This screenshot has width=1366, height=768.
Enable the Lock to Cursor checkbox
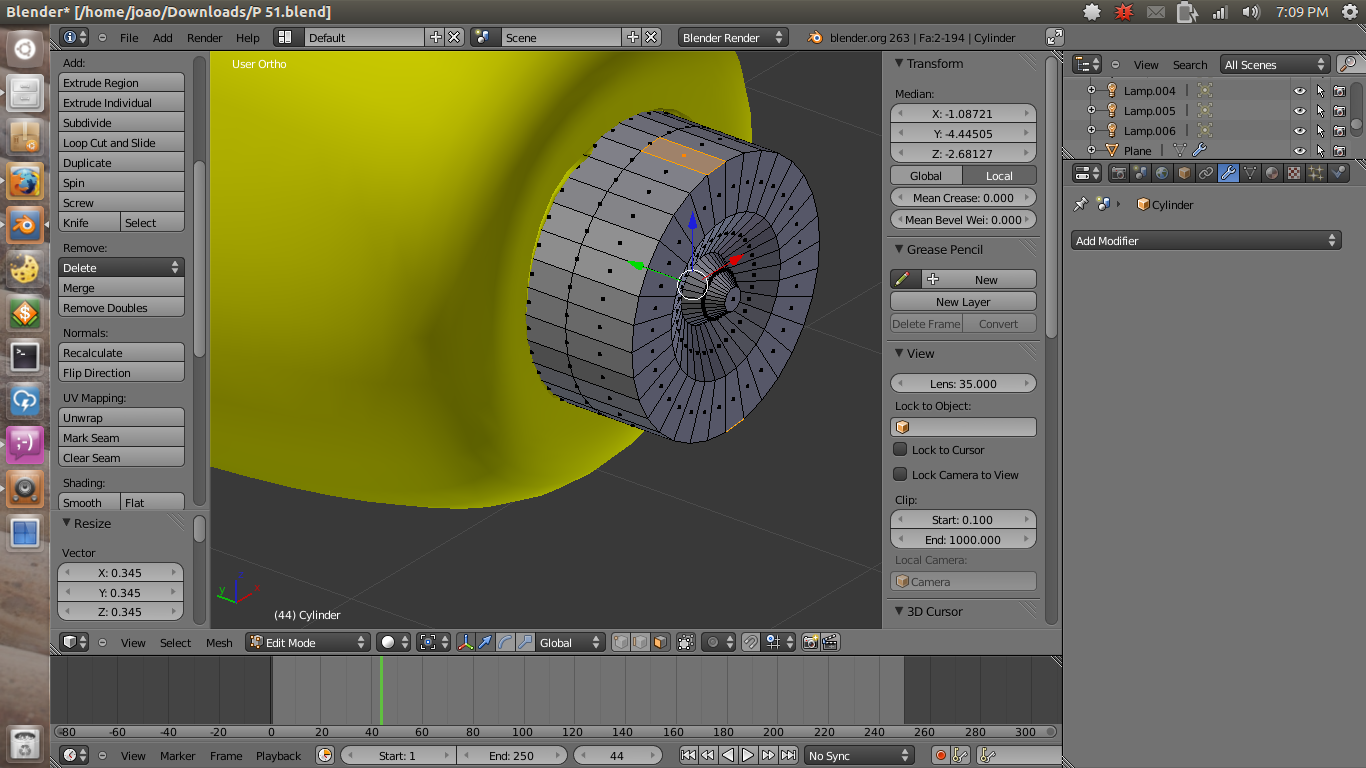[899, 449]
